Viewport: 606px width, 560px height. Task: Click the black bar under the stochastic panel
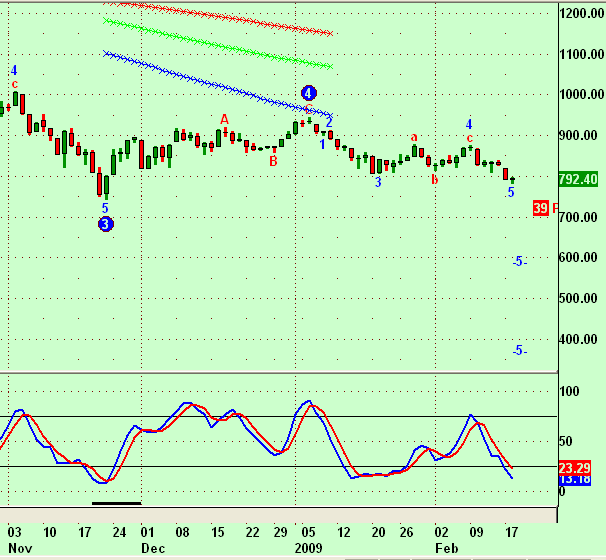coord(116,503)
